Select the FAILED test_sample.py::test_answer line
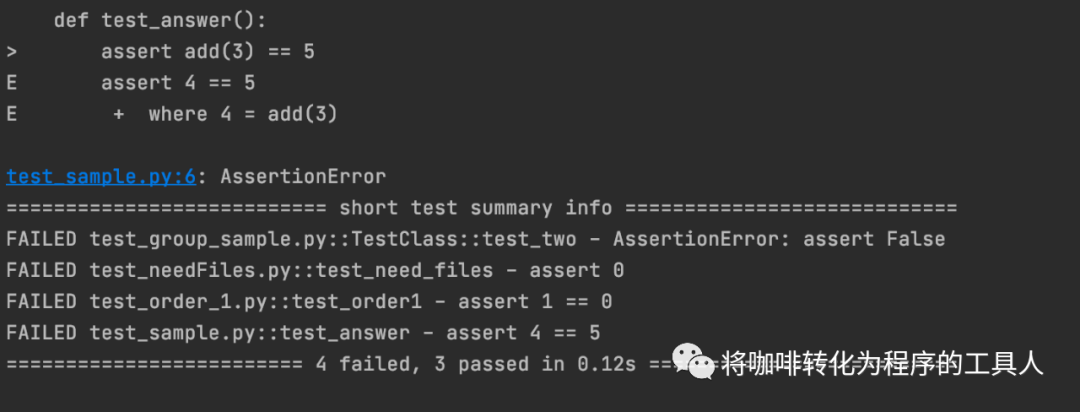This screenshot has height=412, width=1080. click(303, 333)
